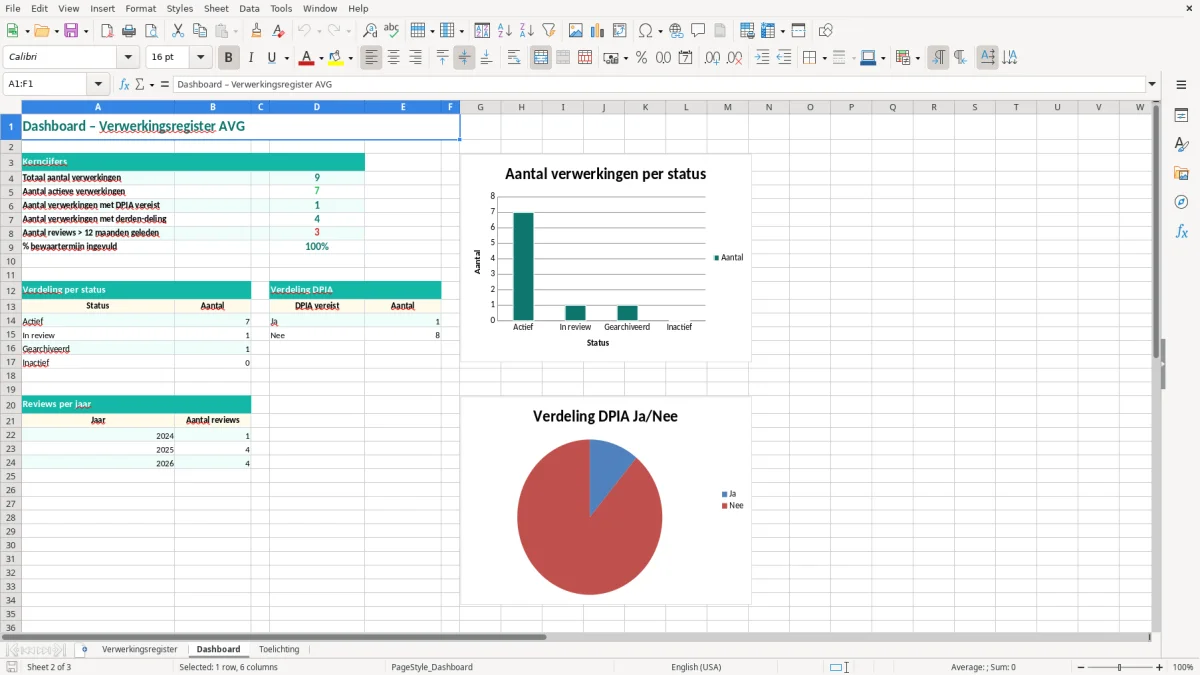Click the Spelling check icon
Viewport: 1200px width, 675px height.
tap(392, 31)
